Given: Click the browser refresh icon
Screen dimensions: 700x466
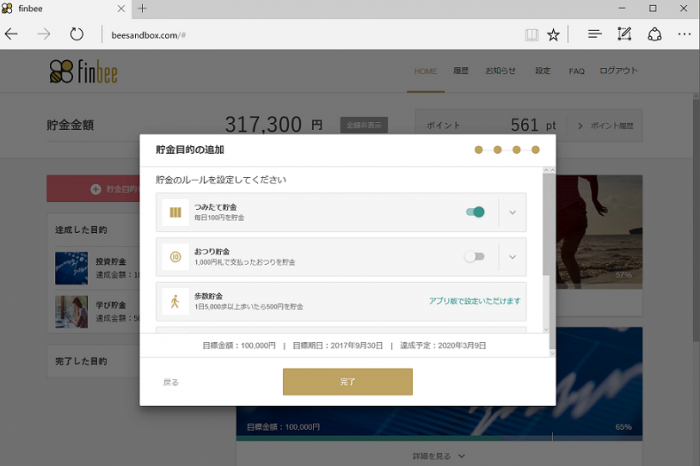Looking at the screenshot, I should (x=76, y=34).
